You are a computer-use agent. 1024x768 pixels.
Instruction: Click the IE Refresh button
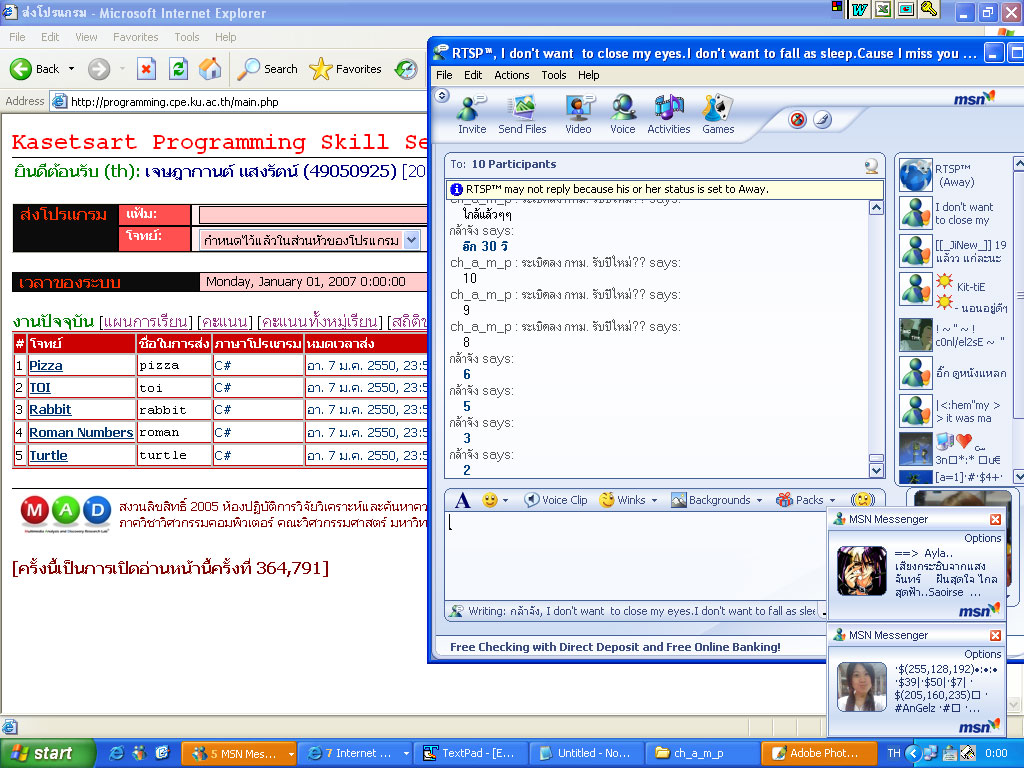click(178, 69)
